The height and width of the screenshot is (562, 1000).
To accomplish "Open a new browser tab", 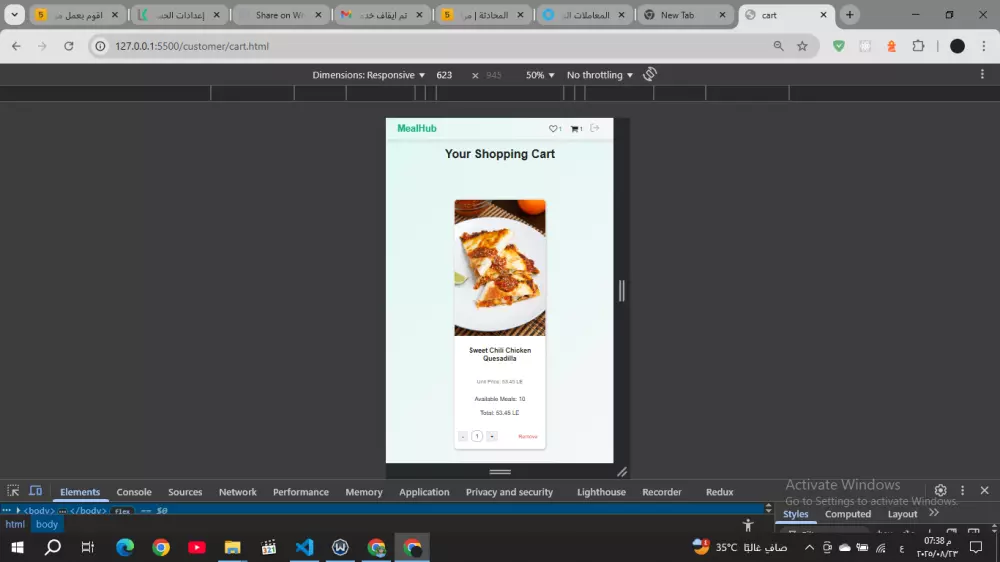I will point(849,15).
